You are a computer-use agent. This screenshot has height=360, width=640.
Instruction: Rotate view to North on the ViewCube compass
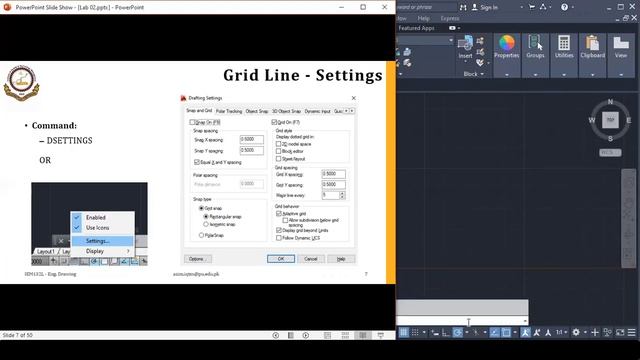pos(610,101)
